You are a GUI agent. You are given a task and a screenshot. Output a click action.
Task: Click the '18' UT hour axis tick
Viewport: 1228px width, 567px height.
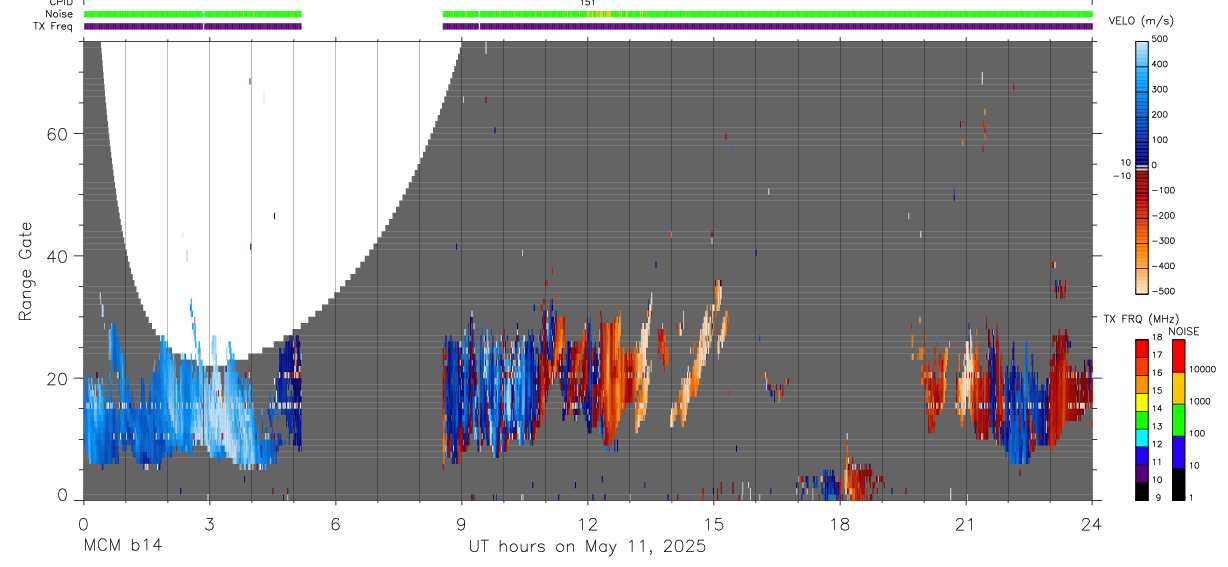pos(839,523)
